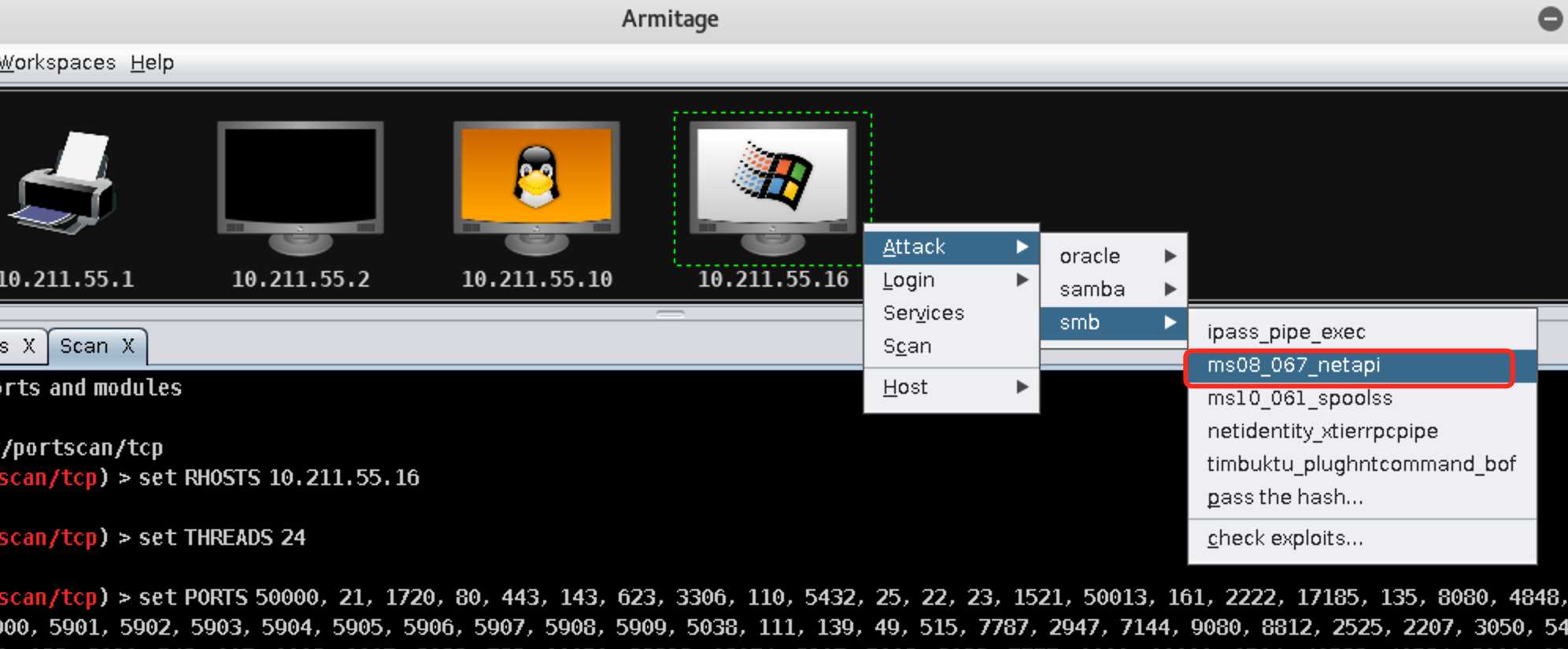Click the window minimize circle icon

[1550, 19]
